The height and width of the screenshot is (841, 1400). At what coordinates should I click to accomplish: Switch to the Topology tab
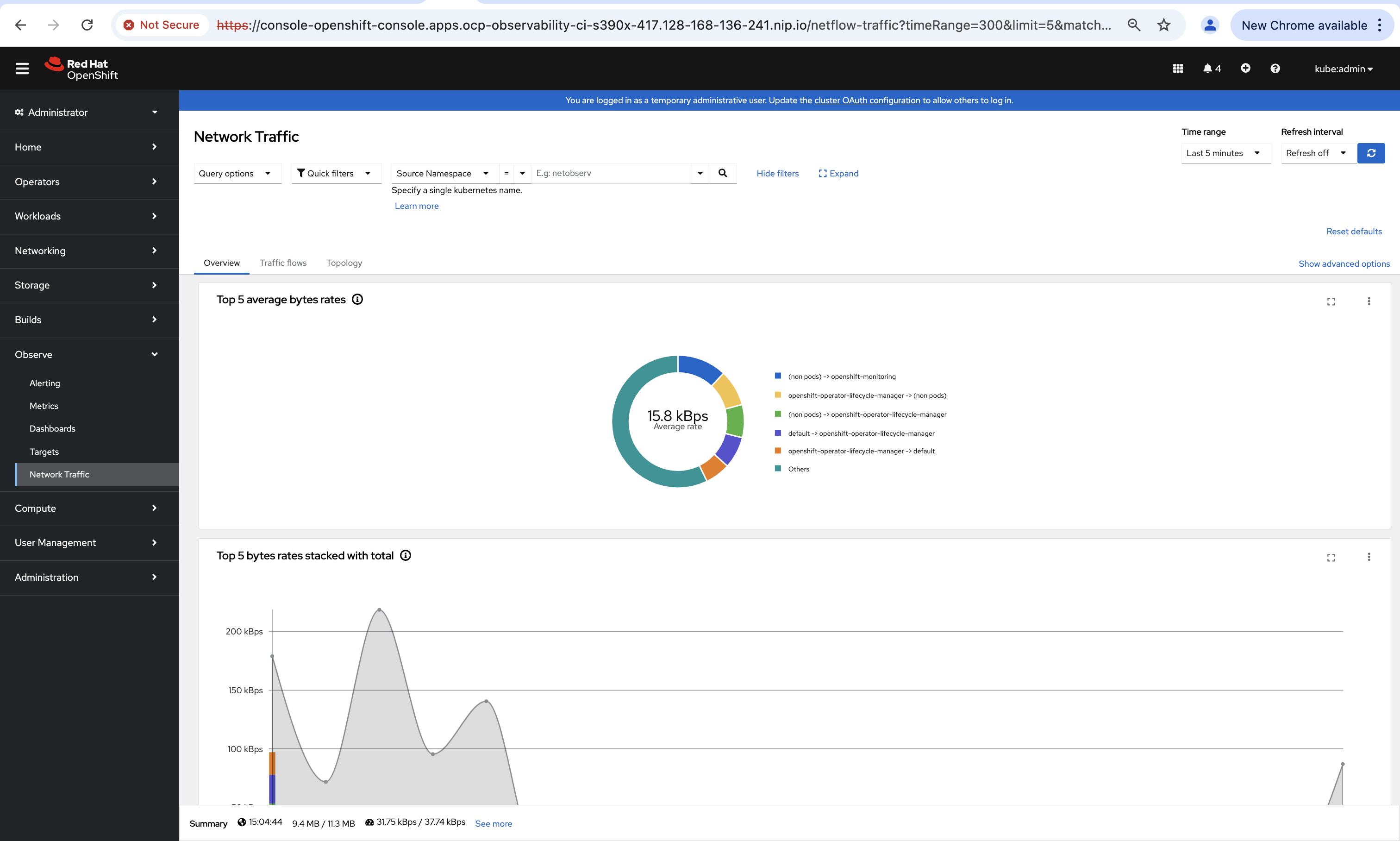coord(344,263)
